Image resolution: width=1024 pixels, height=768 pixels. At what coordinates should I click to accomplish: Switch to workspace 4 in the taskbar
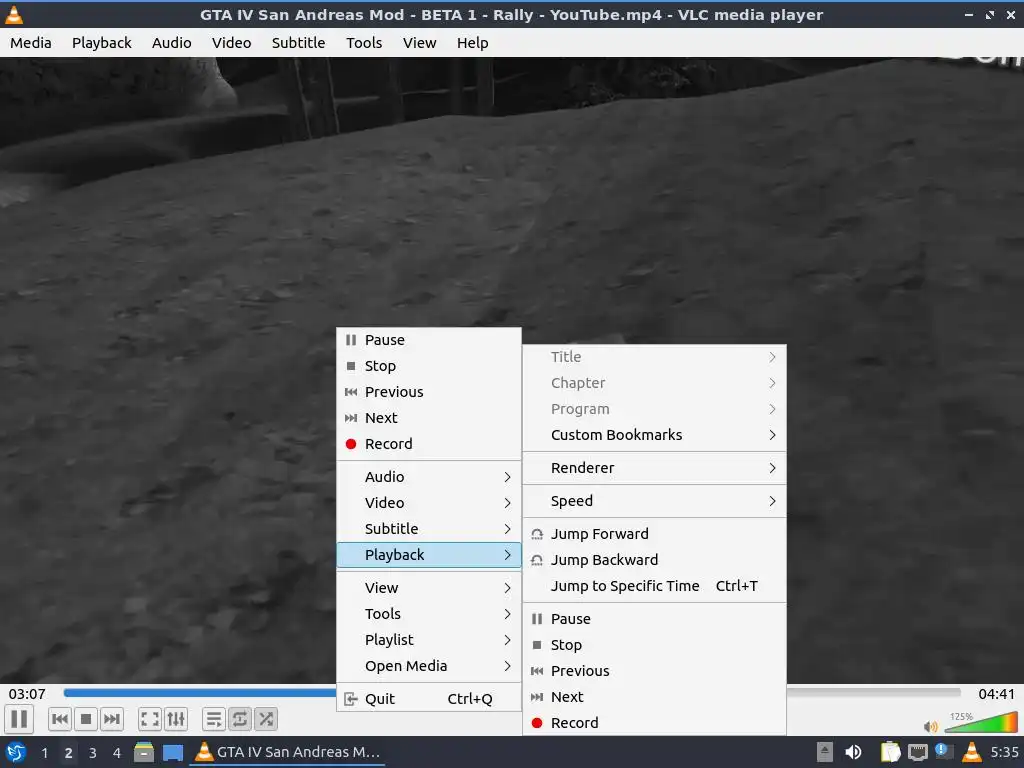click(117, 753)
